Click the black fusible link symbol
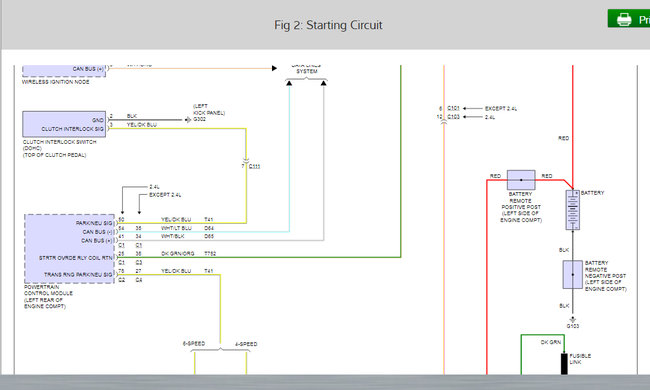Viewport: 650px width, 390px height. point(564,364)
